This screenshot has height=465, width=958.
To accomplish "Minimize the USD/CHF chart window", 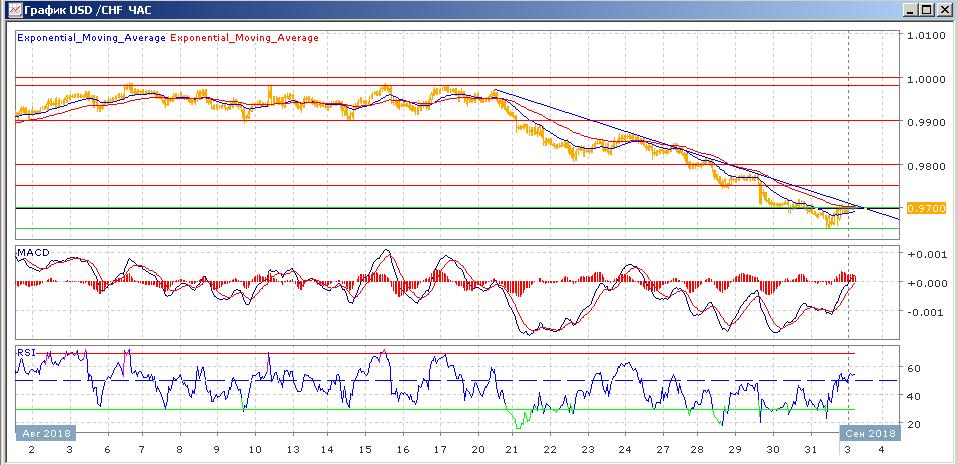I will click(x=911, y=10).
